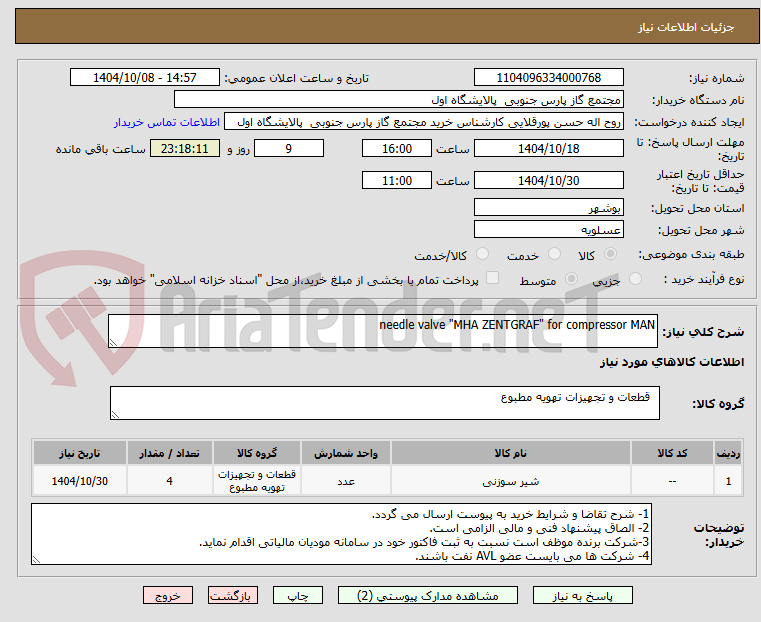Choose the متوسط purchase process option
The width and height of the screenshot is (761, 622).
tap(572, 278)
